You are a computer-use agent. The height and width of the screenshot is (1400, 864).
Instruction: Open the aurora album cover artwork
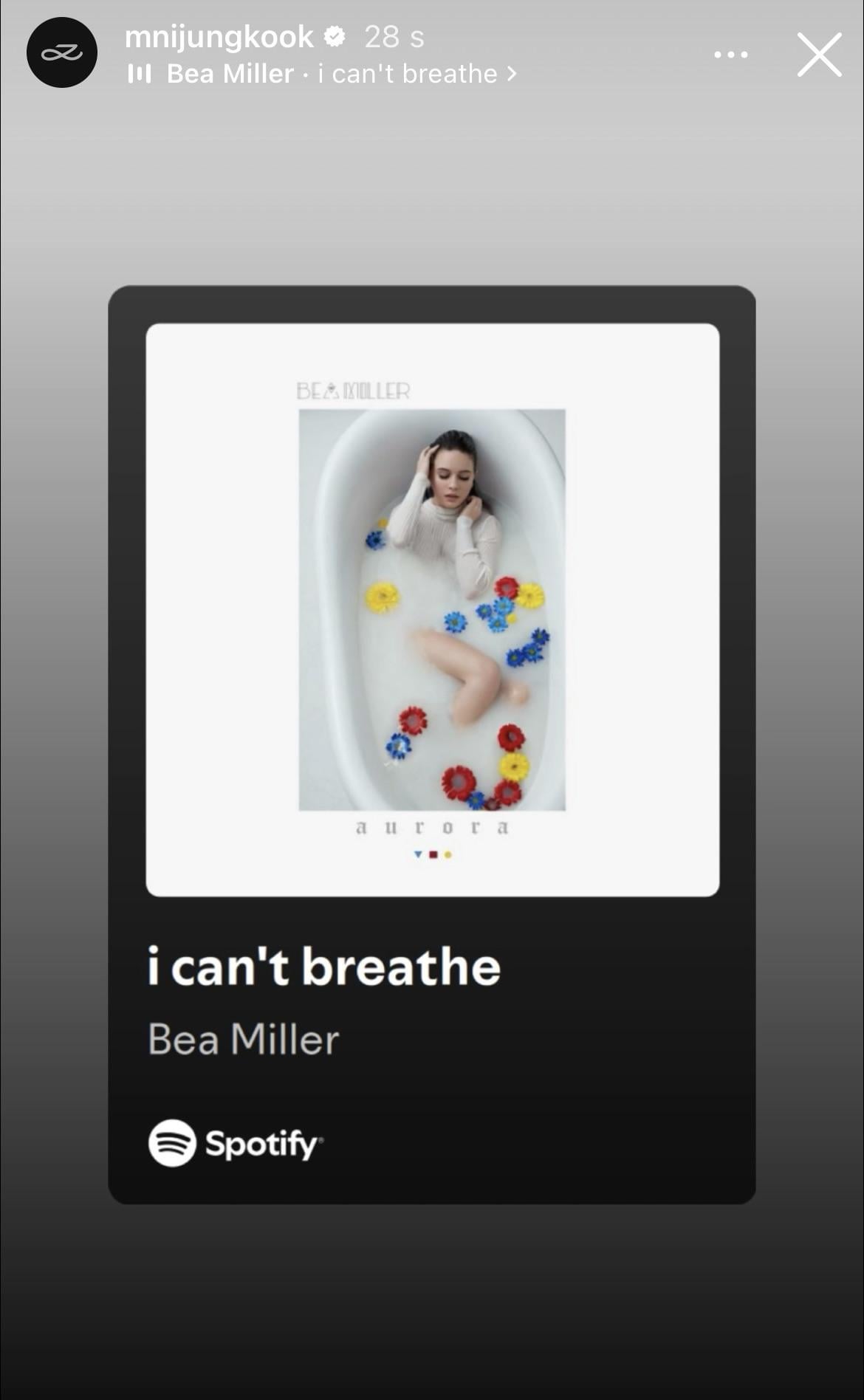tap(433, 610)
